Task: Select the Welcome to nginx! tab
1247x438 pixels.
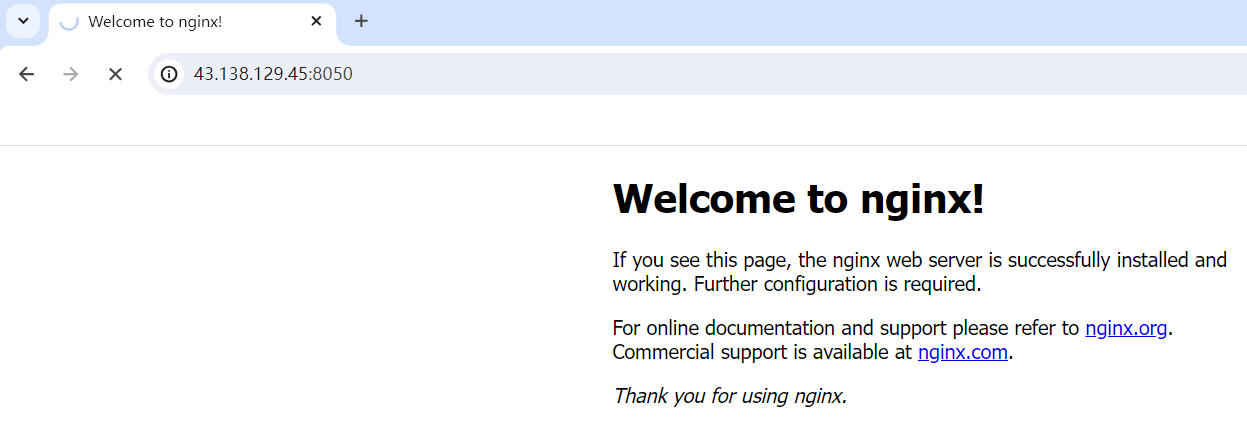Action: [192, 22]
